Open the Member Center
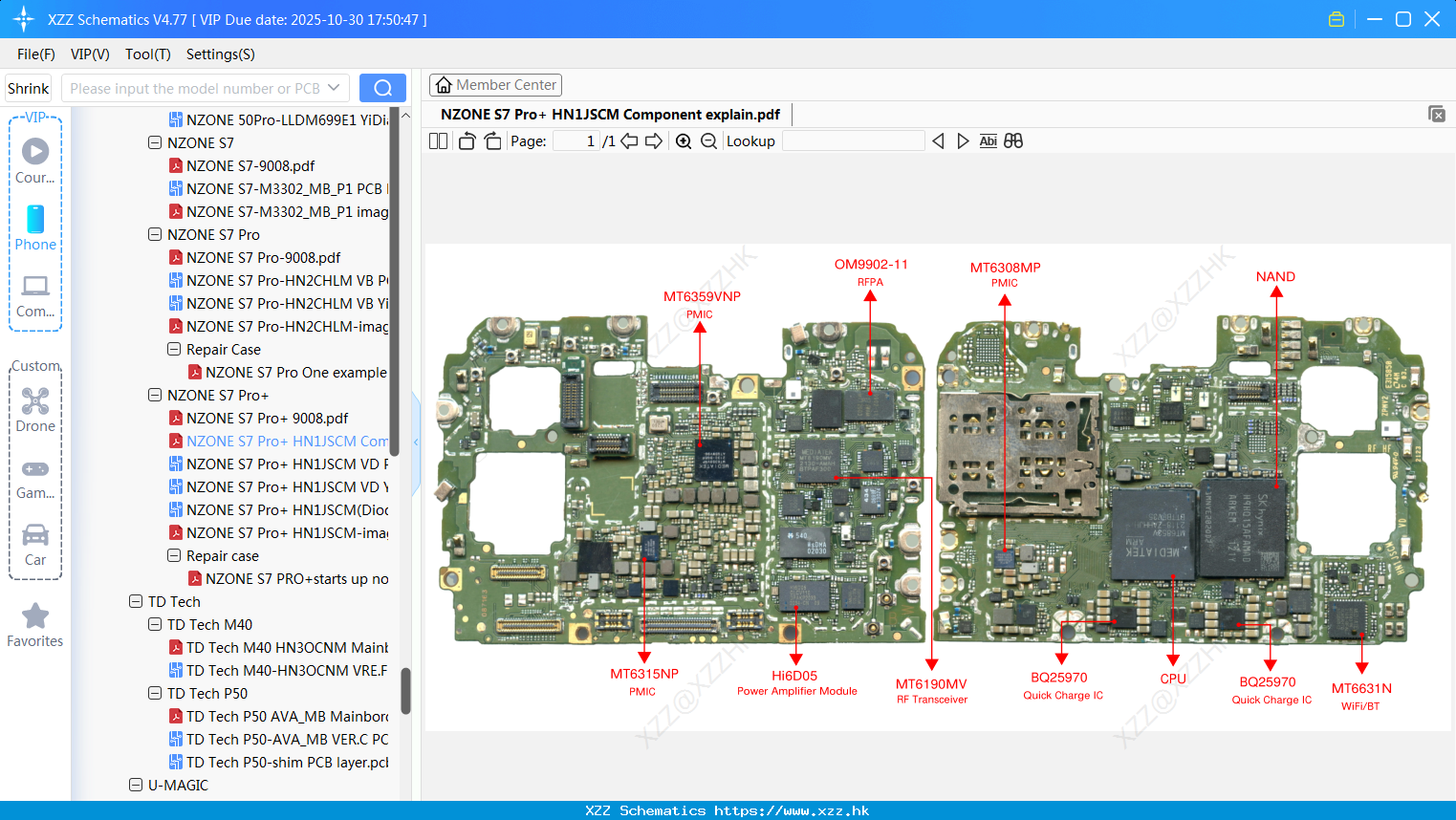Viewport: 1456px width, 820px height. point(495,85)
